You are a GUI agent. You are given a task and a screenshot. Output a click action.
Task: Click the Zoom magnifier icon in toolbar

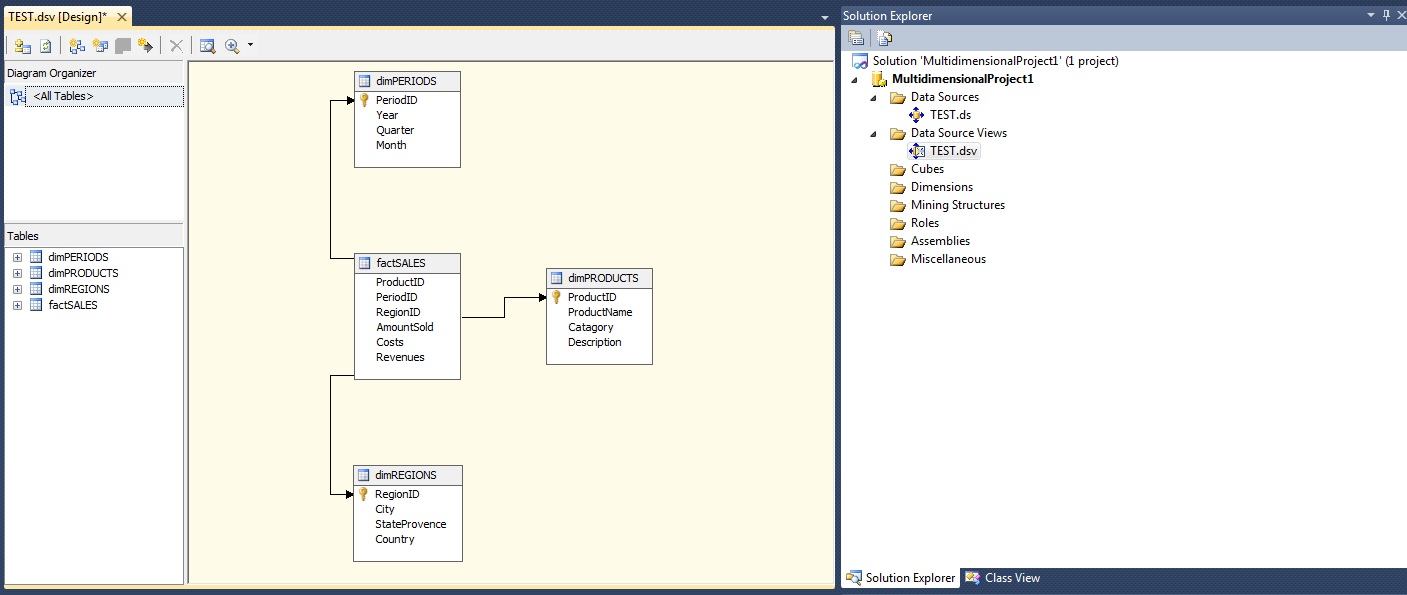pyautogui.click(x=232, y=45)
